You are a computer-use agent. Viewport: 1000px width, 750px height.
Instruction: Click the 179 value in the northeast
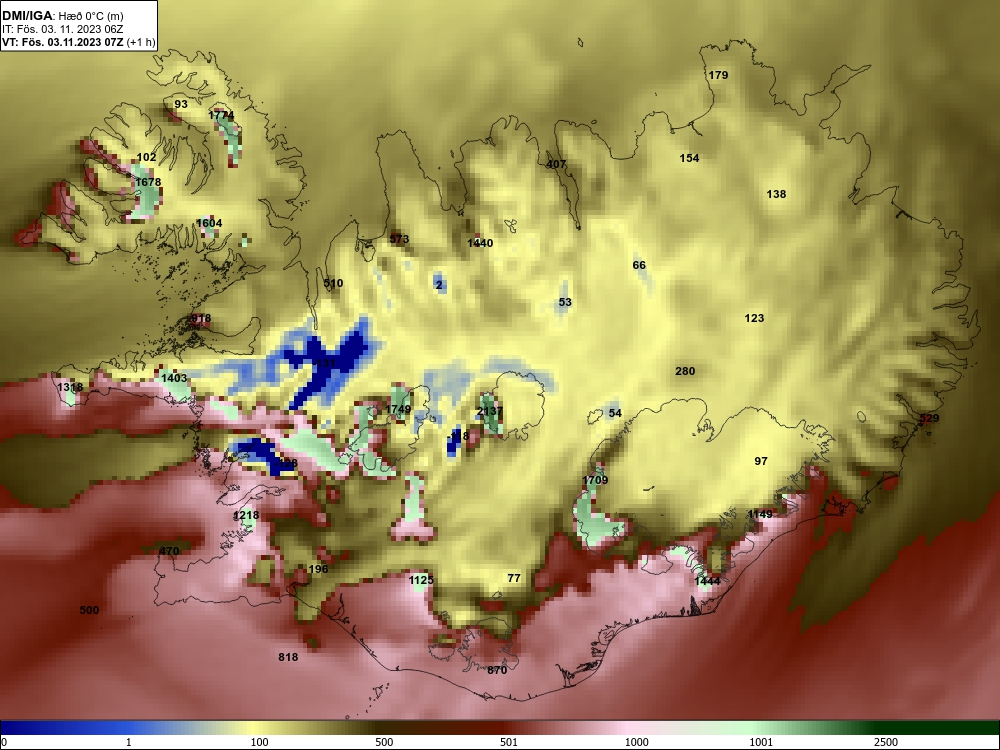pos(718,75)
